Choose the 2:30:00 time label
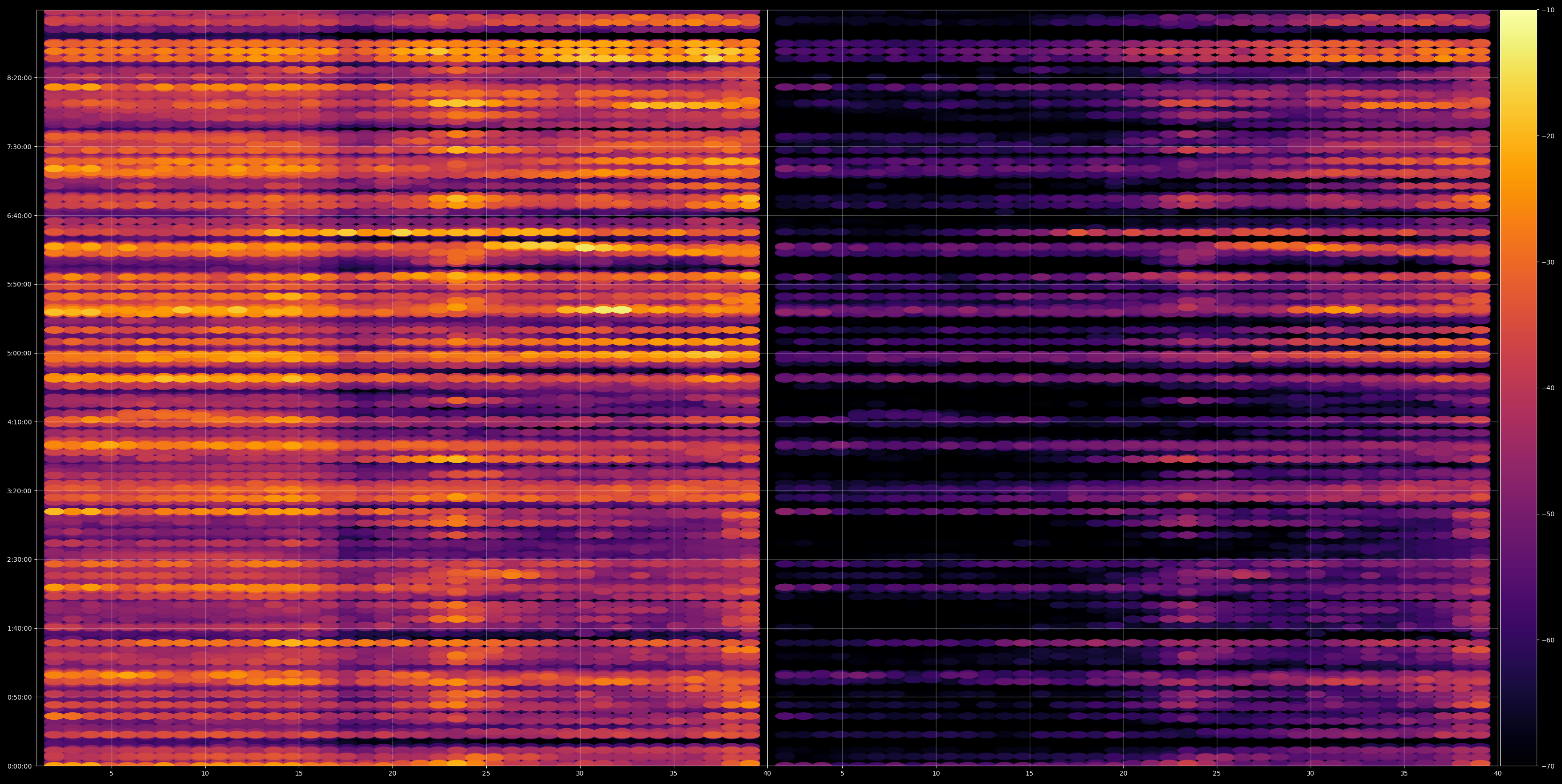 coord(19,560)
